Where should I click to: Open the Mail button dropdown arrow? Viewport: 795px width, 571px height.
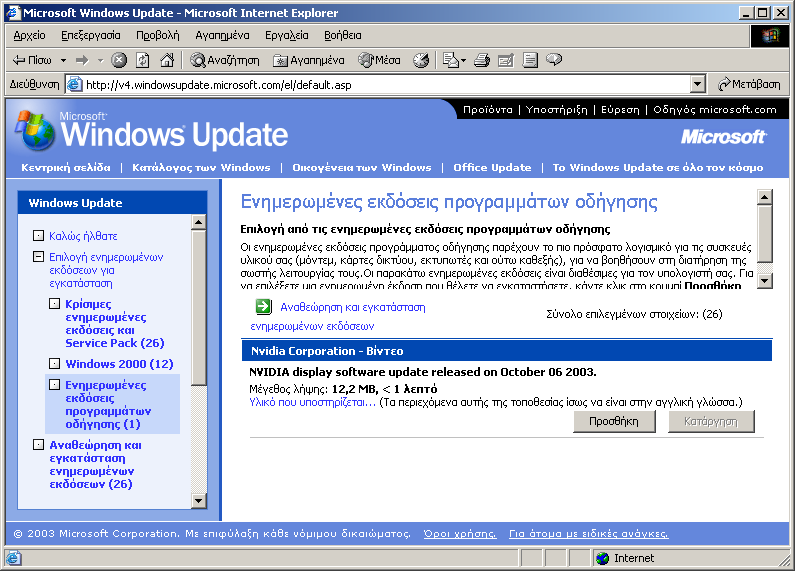click(463, 61)
